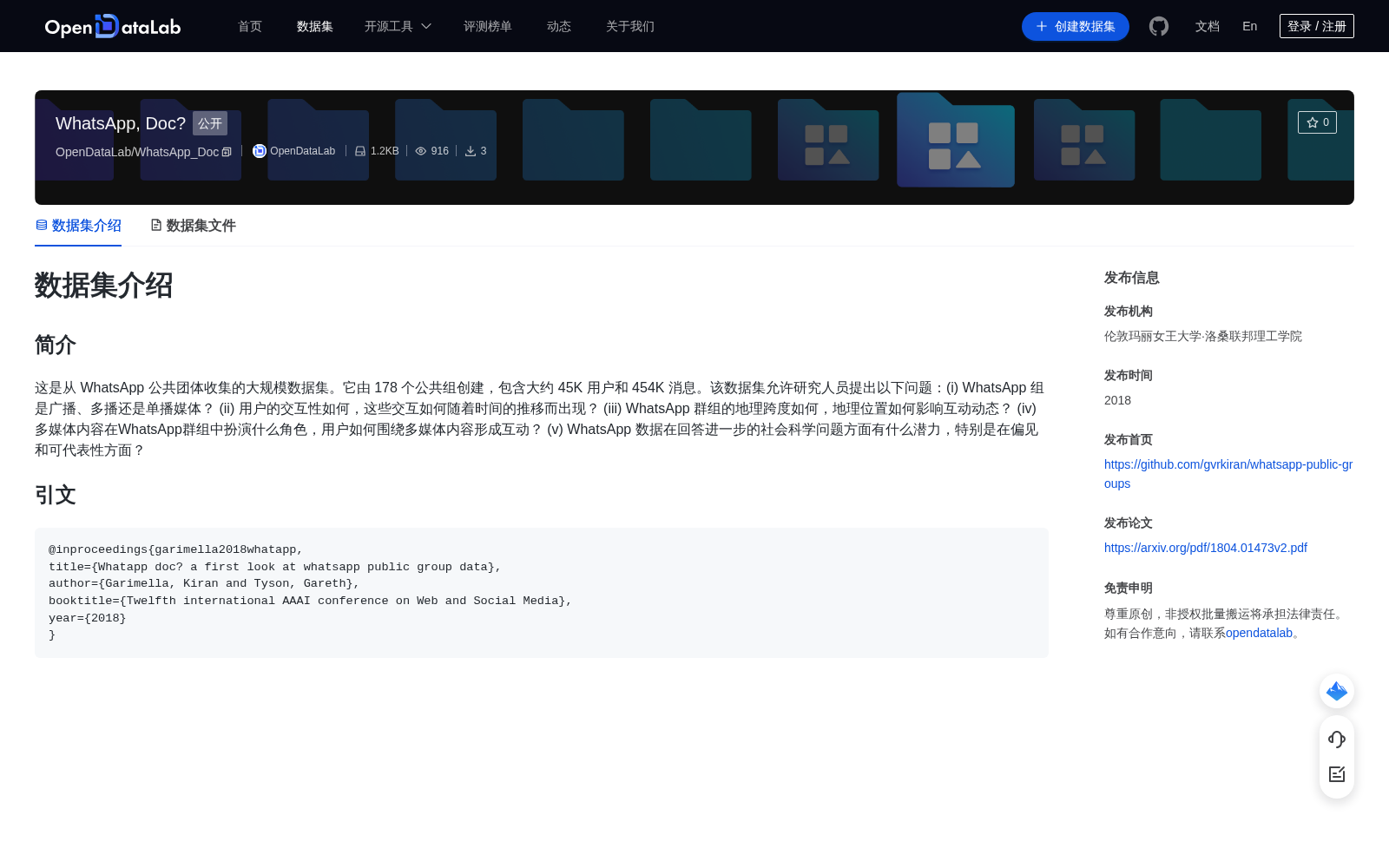This screenshot has height=868, width=1389.
Task: Open the 文档 link
Action: (1208, 26)
